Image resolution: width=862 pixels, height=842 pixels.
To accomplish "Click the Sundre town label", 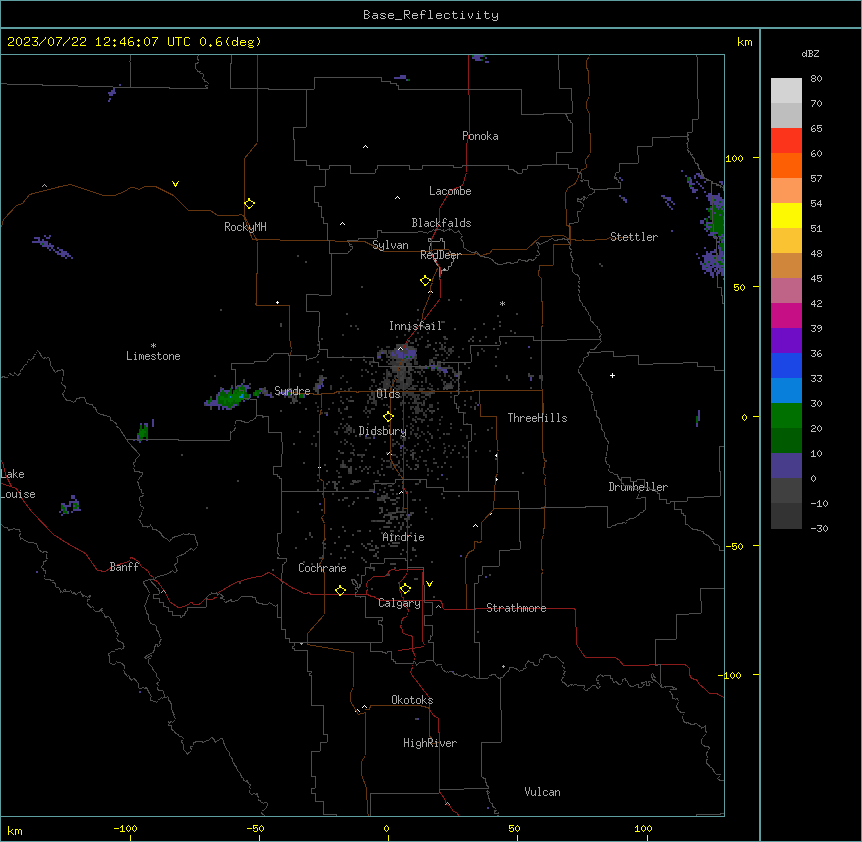I will tap(292, 391).
